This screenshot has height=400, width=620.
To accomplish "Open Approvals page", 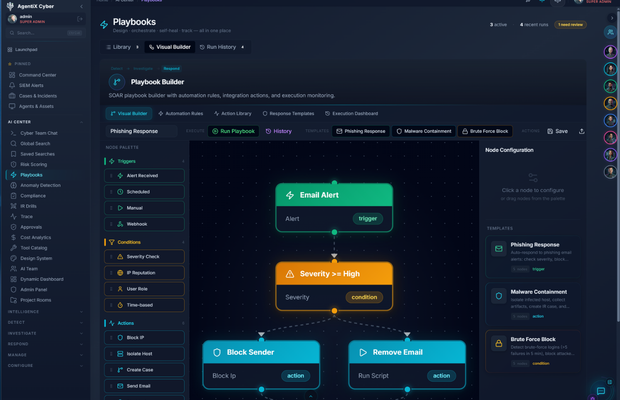I will tap(31, 227).
